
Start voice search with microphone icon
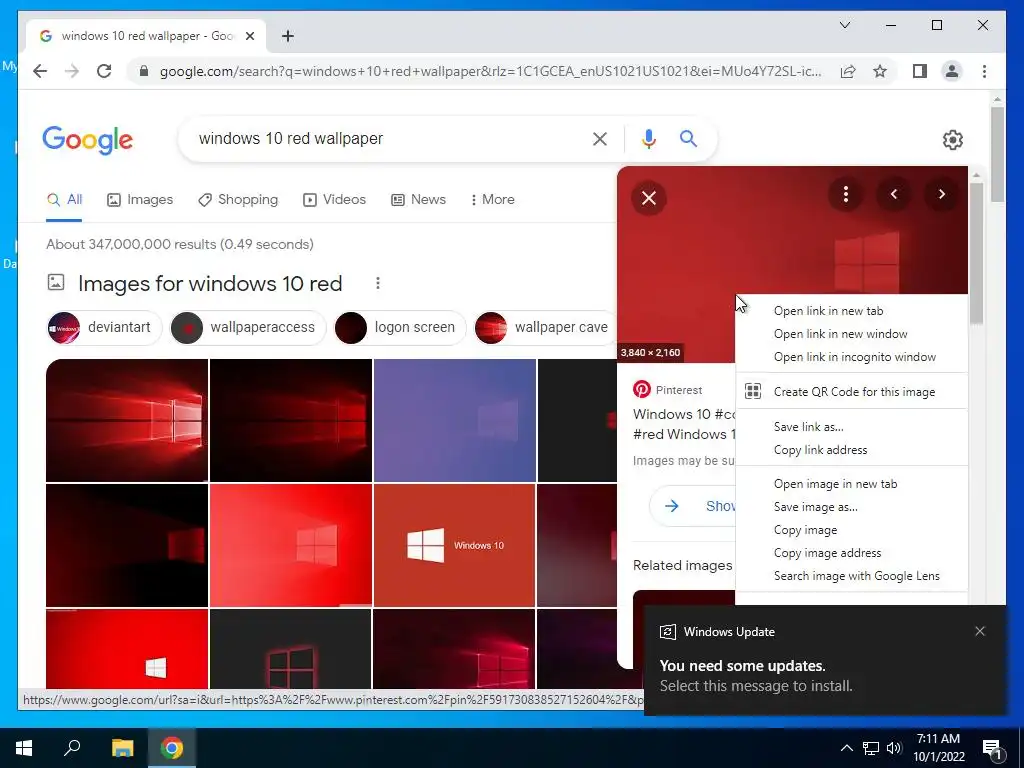coord(648,138)
